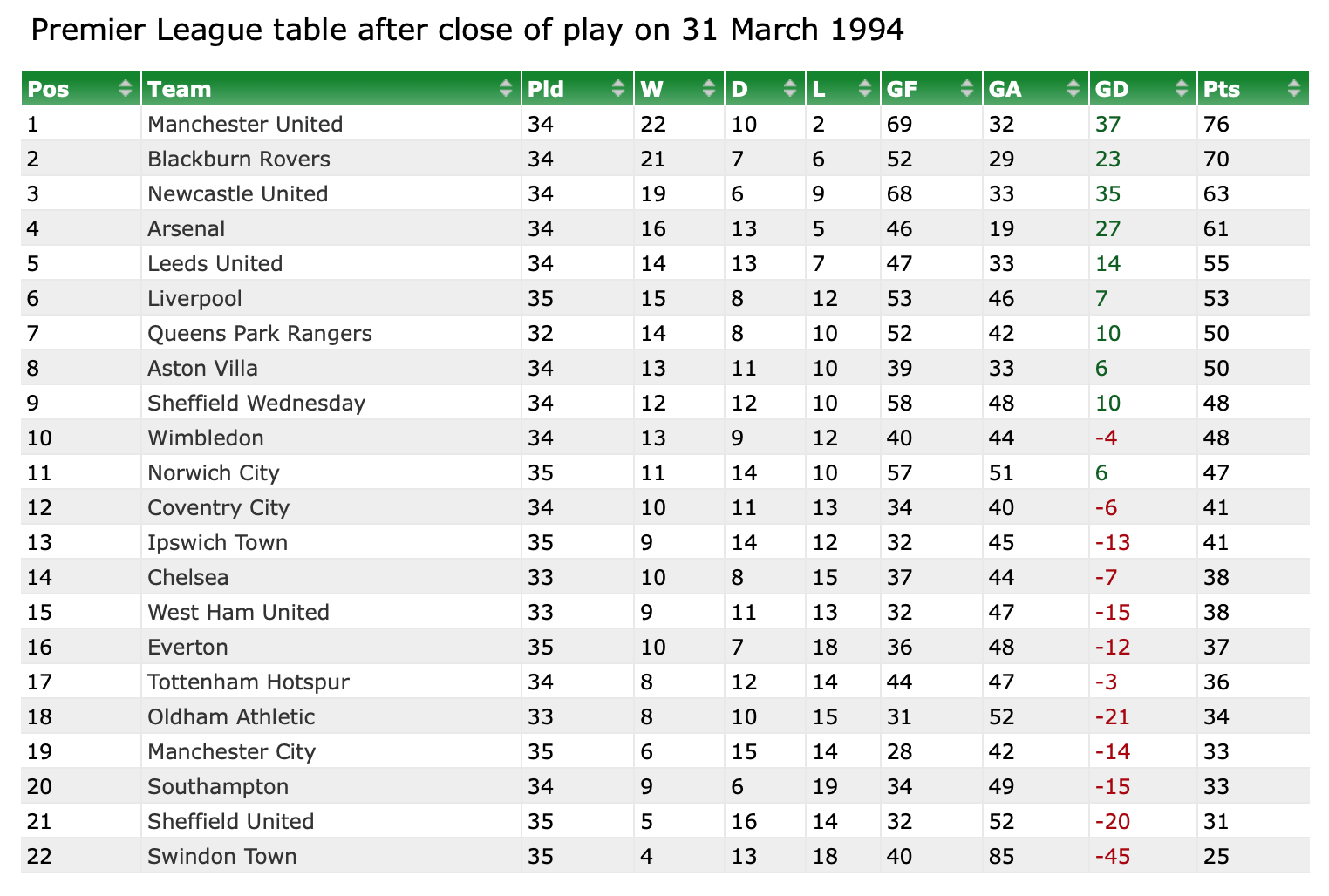1329x896 pixels.
Task: Sort by GA column arrows
Action: point(1073,88)
